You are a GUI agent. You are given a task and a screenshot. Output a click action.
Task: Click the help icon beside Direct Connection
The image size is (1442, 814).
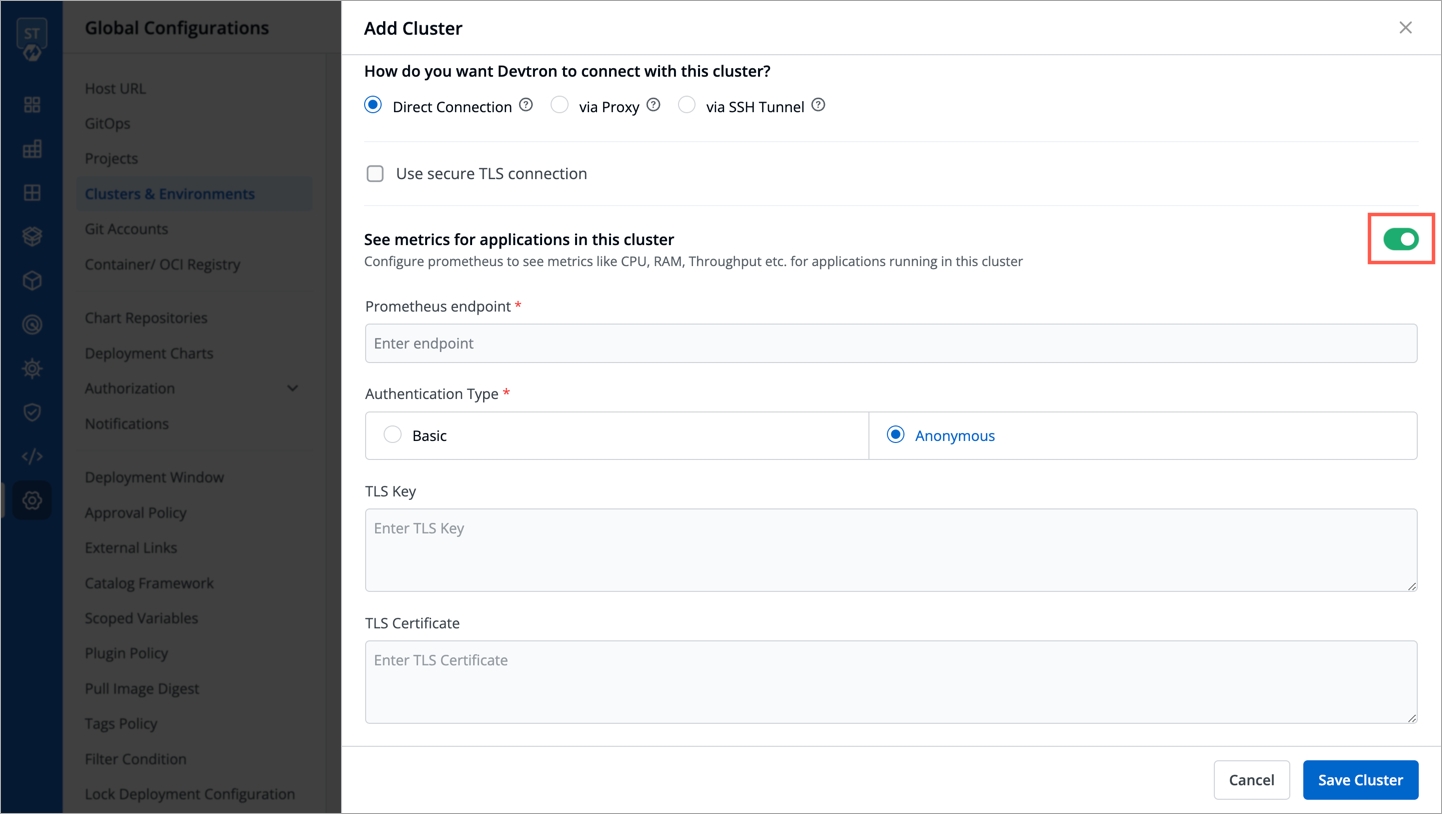coord(526,105)
